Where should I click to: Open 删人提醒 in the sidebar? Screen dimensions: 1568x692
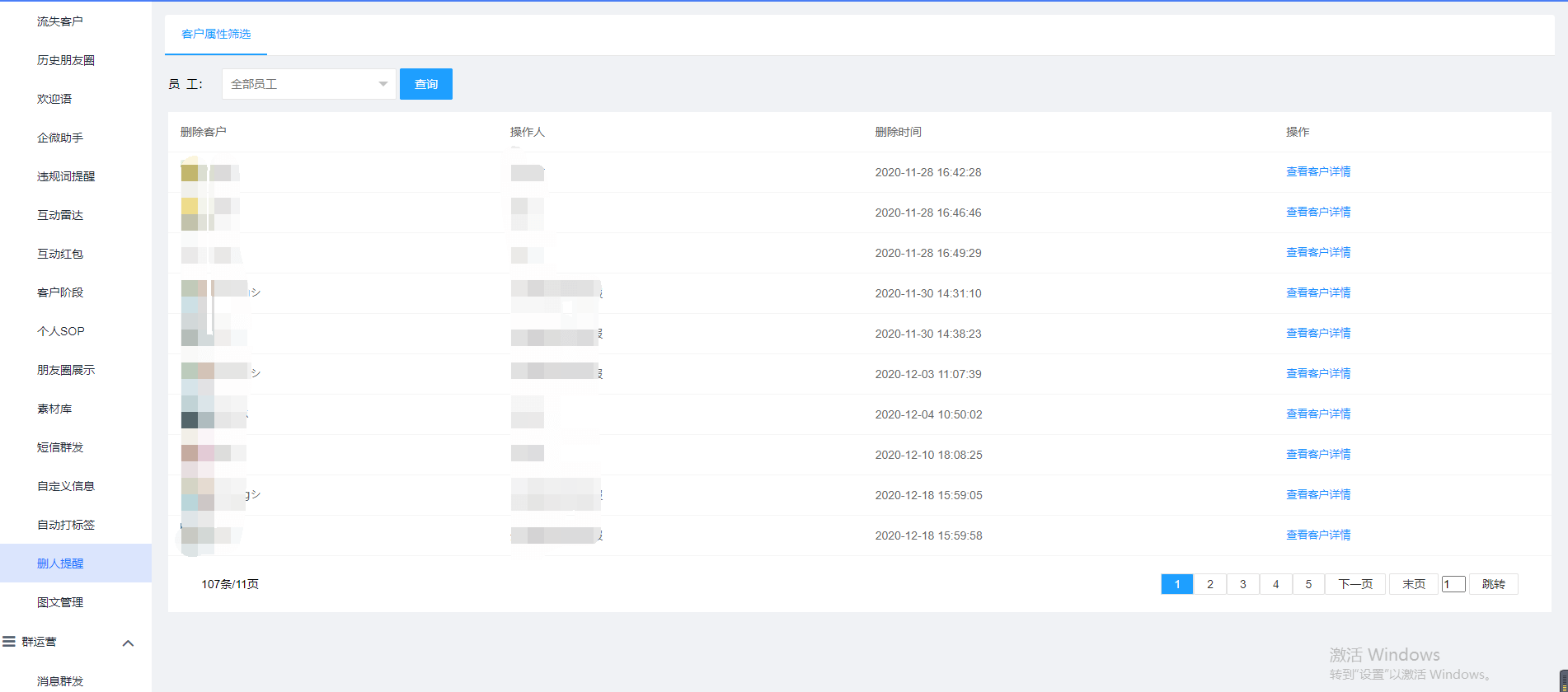point(60,563)
